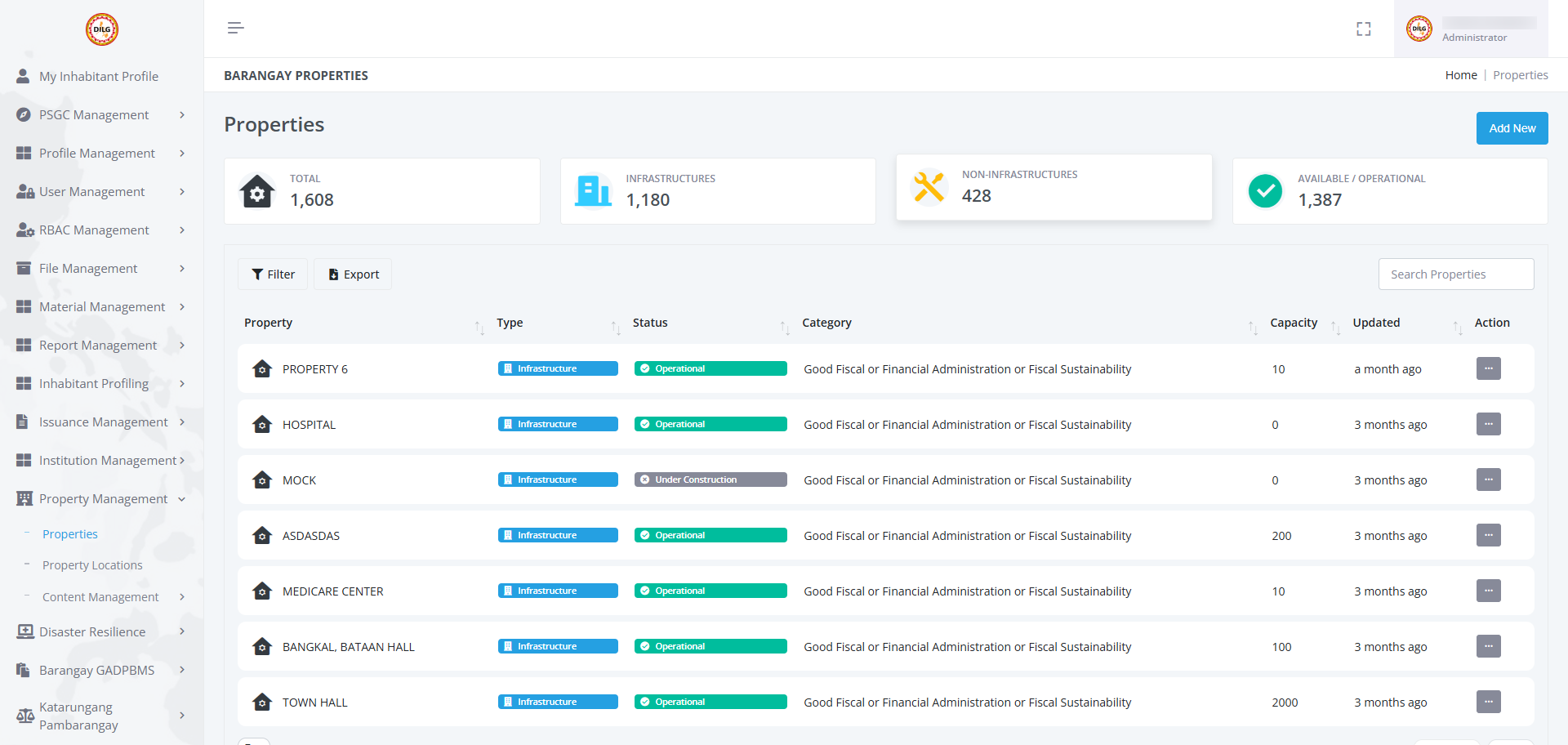Open action menu for MEDICARE CENTER
Viewport: 1568px width, 745px height.
coord(1489,591)
